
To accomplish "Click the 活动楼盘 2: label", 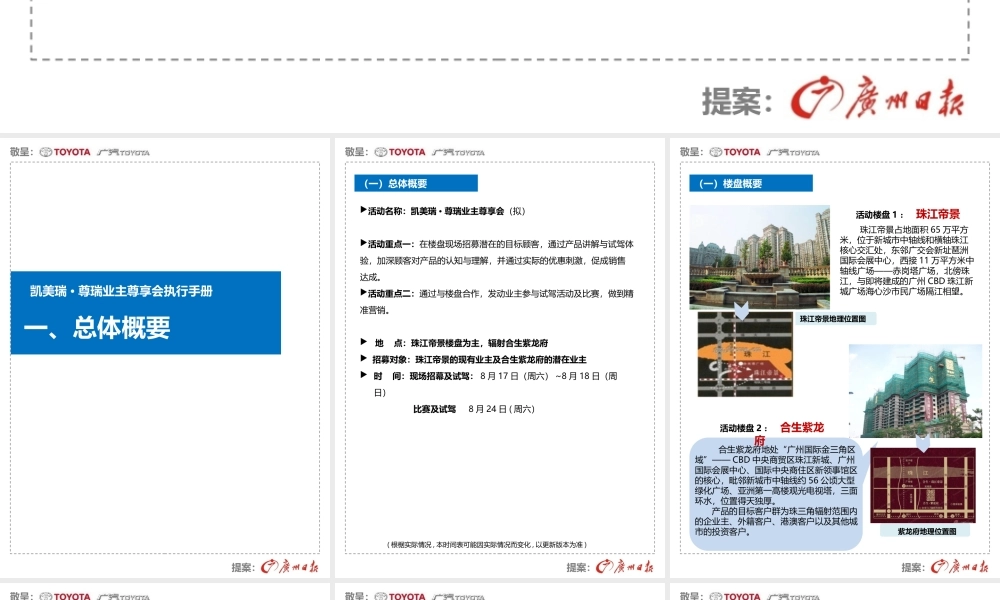I will [x=744, y=428].
